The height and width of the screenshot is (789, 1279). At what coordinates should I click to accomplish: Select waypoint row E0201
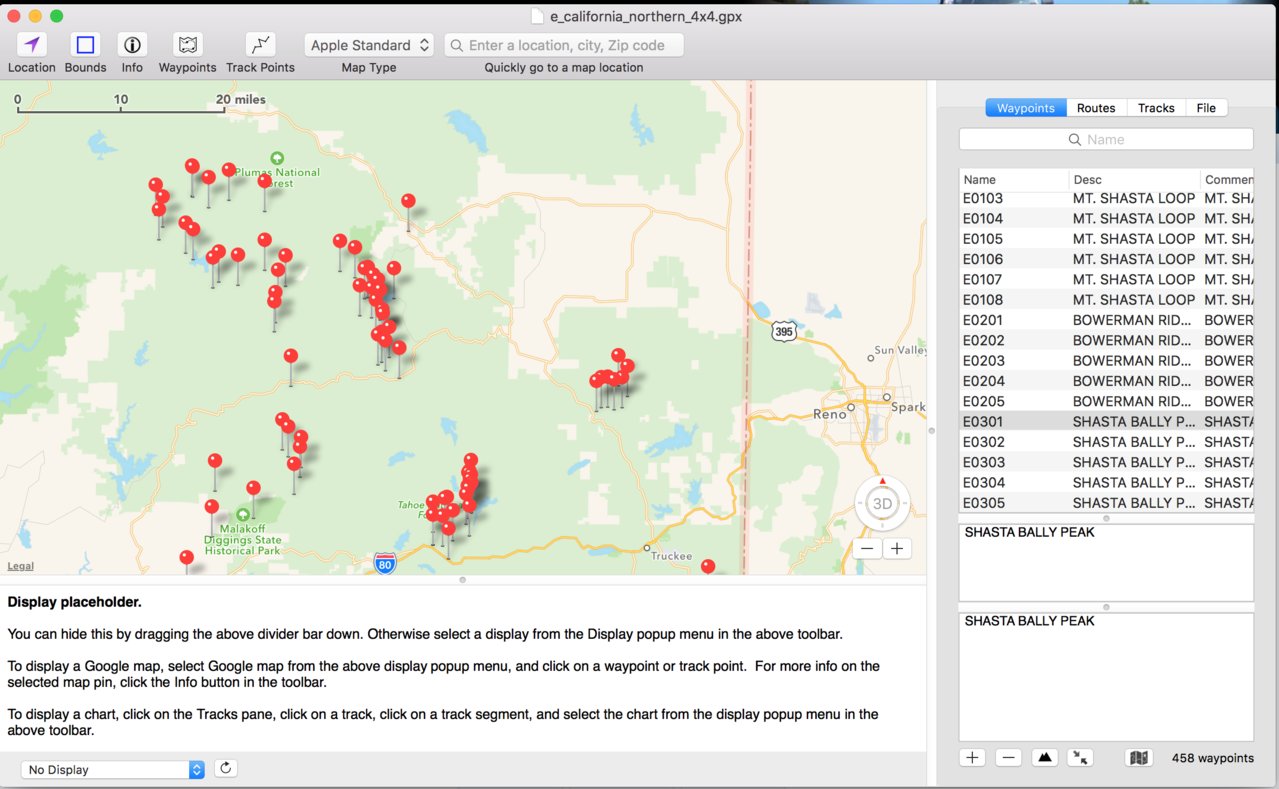[1106, 320]
